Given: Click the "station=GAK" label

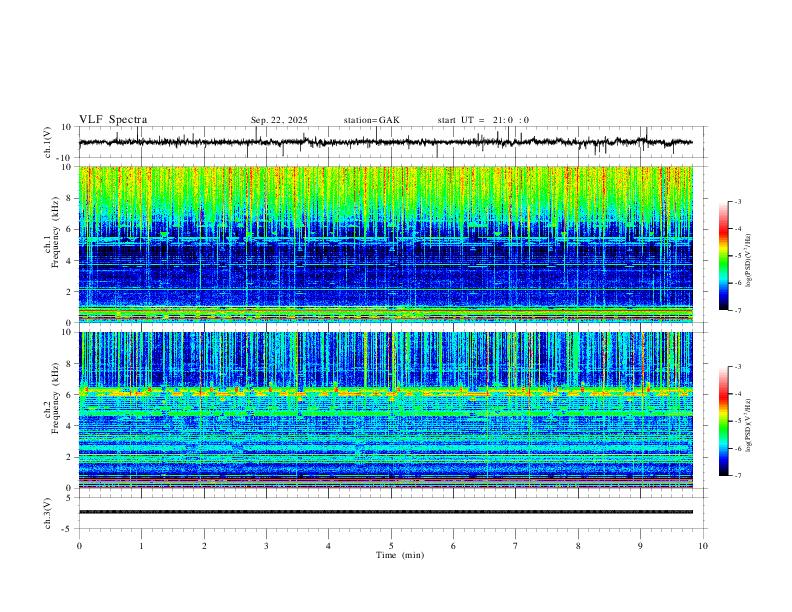Looking at the screenshot, I should [x=371, y=120].
